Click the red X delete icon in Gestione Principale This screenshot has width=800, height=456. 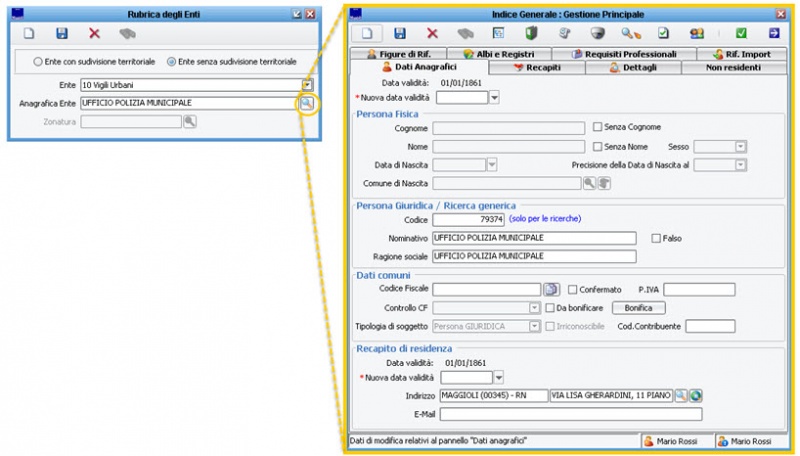pos(432,34)
